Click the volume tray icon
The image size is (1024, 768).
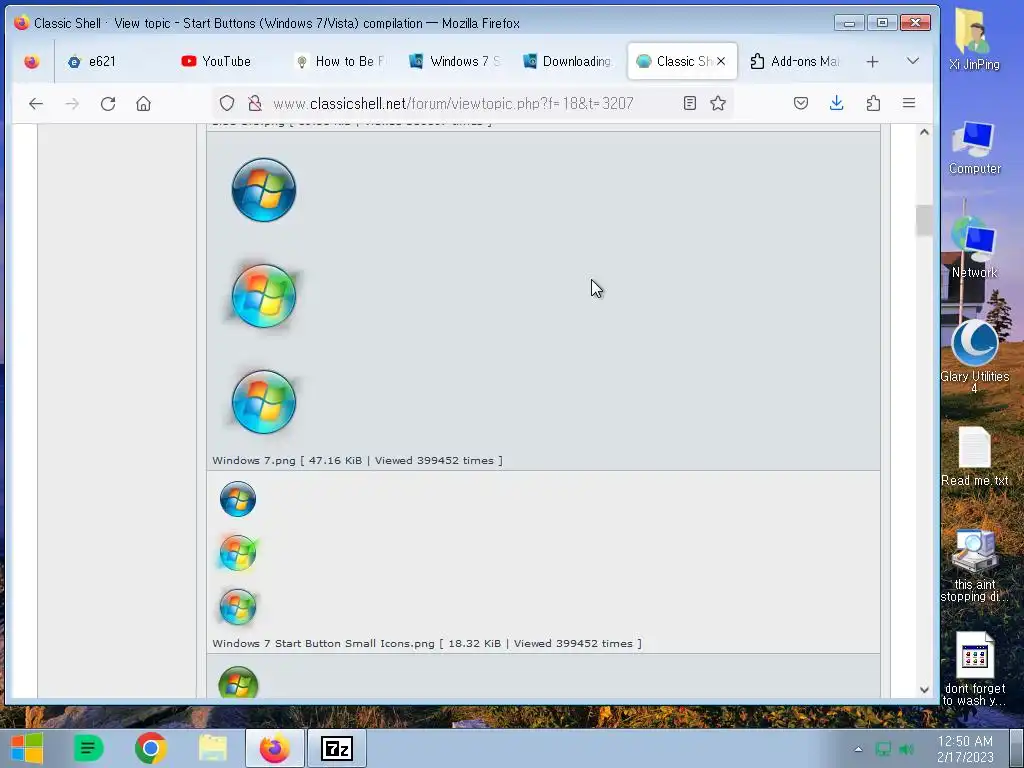point(906,749)
